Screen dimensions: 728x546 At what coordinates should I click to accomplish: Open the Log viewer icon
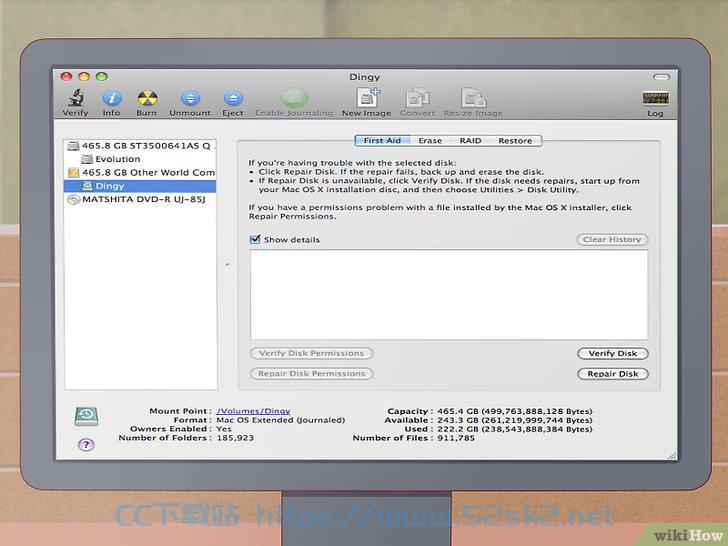pyautogui.click(x=656, y=98)
